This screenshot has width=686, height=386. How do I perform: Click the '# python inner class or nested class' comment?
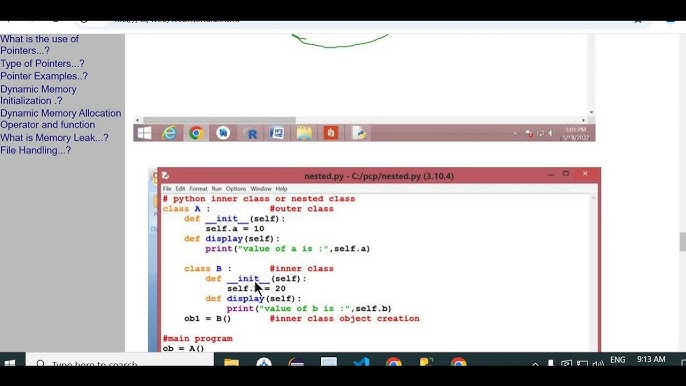(259, 199)
